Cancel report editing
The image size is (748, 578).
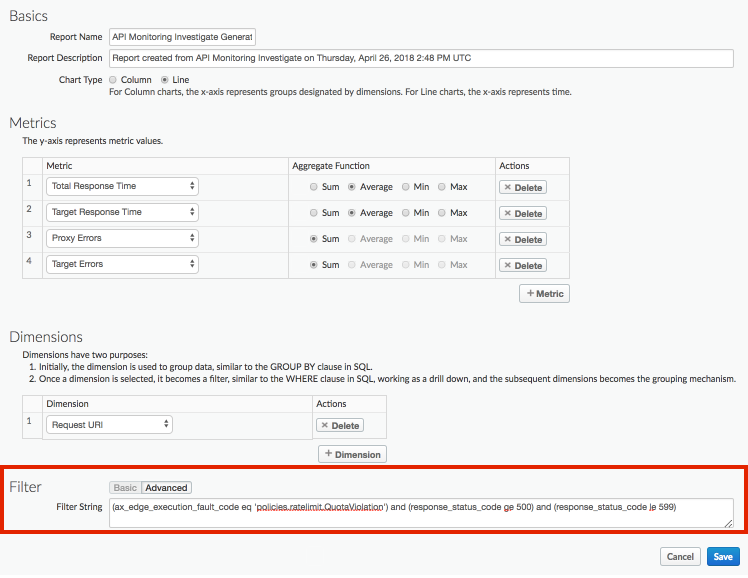click(680, 557)
